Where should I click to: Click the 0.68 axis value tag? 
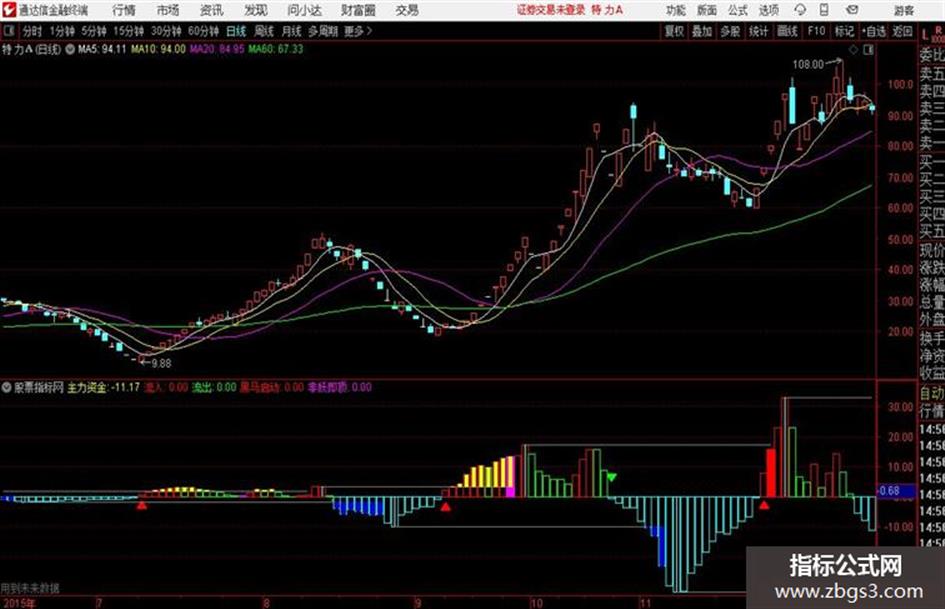point(889,491)
